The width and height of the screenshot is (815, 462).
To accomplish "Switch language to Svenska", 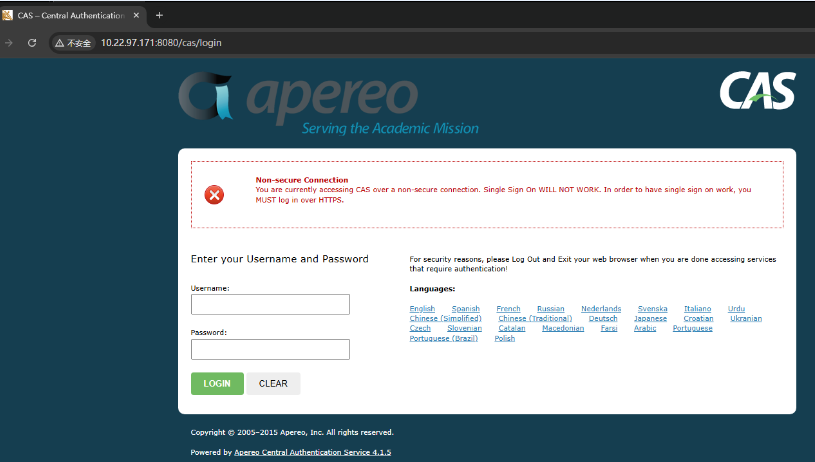I will click(x=652, y=309).
